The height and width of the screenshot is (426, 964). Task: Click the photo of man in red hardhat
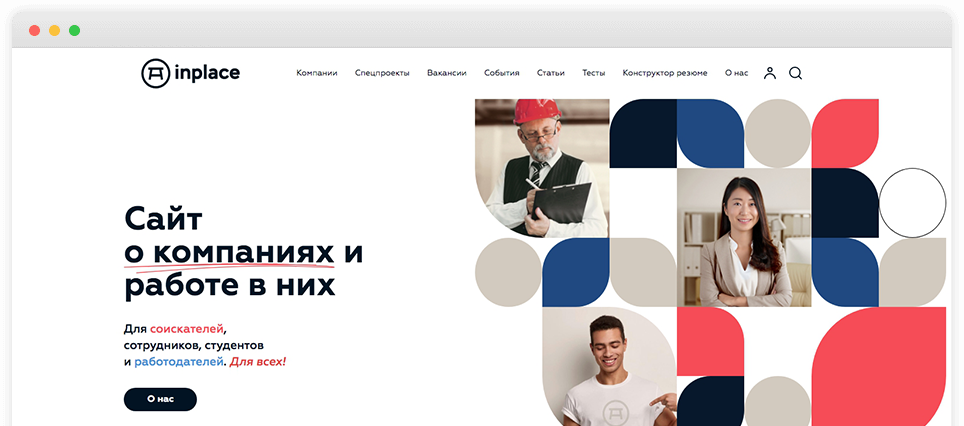[542, 168]
